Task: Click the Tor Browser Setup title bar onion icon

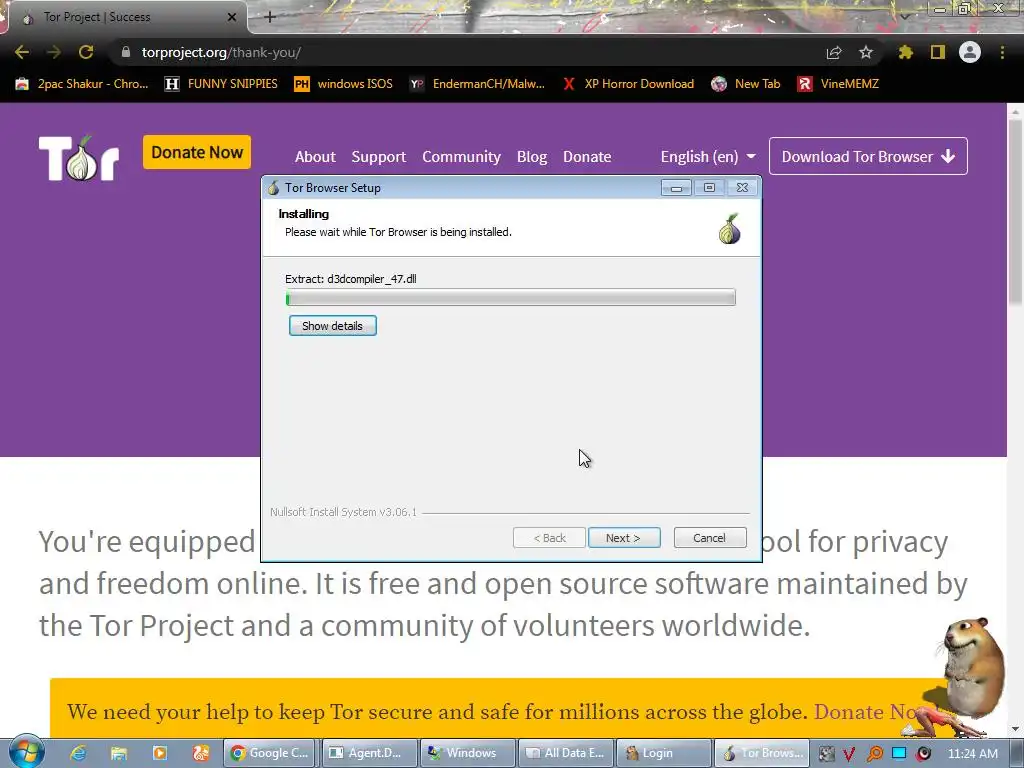Action: [273, 188]
